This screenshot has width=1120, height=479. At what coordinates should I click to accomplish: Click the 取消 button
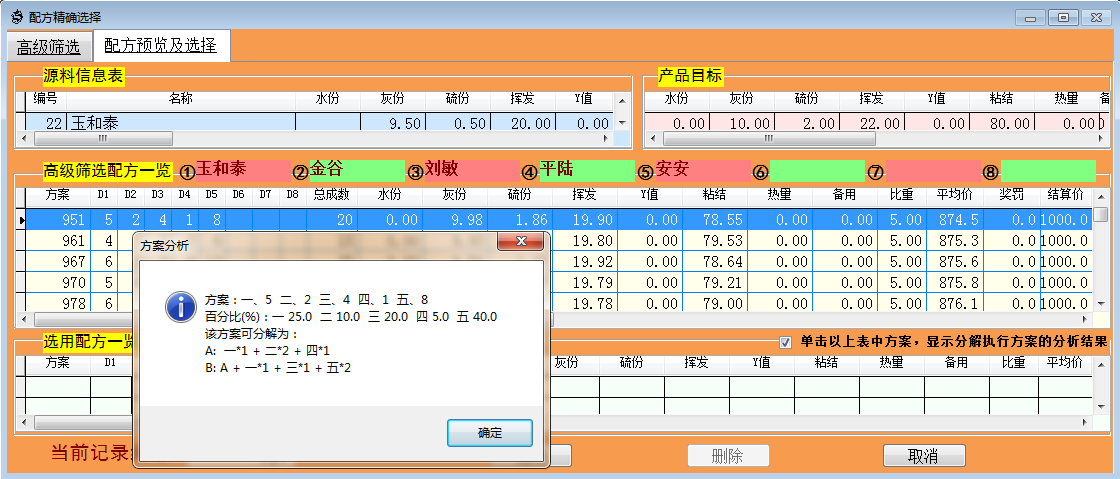click(x=924, y=455)
